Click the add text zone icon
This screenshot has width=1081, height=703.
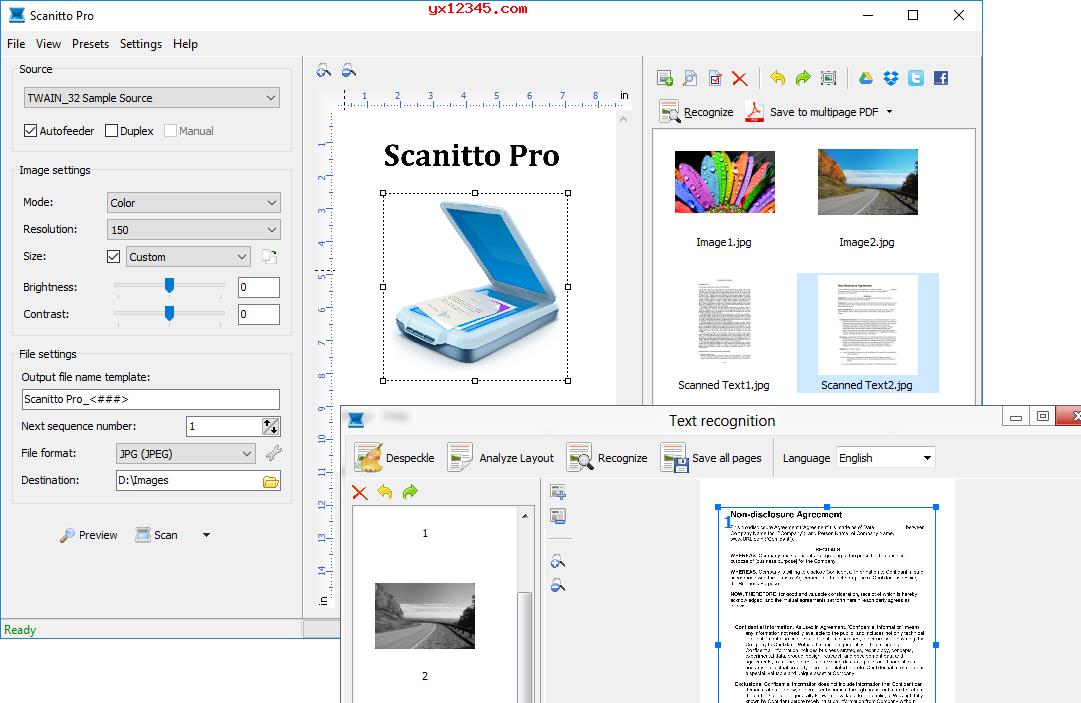[558, 491]
